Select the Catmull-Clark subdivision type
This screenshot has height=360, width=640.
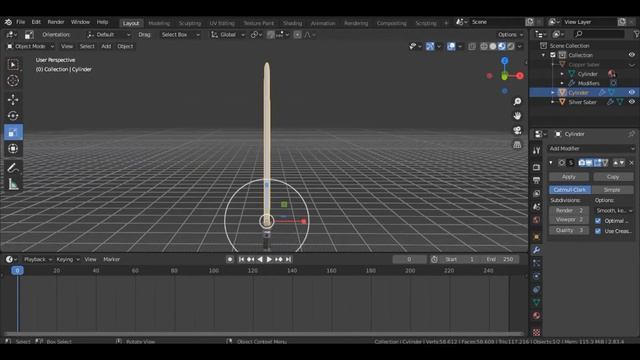pos(570,190)
